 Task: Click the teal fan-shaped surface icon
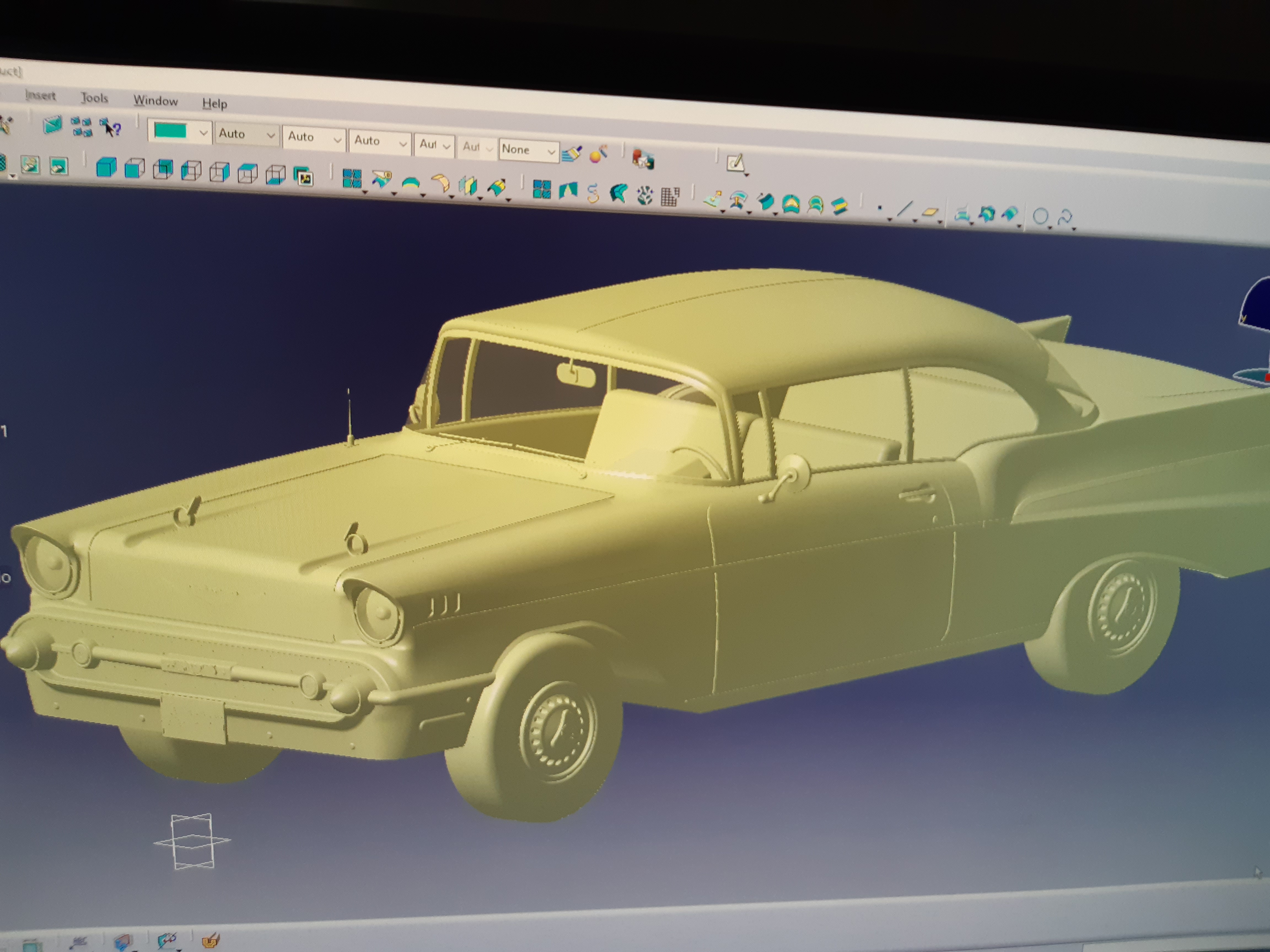pyautogui.click(x=618, y=193)
